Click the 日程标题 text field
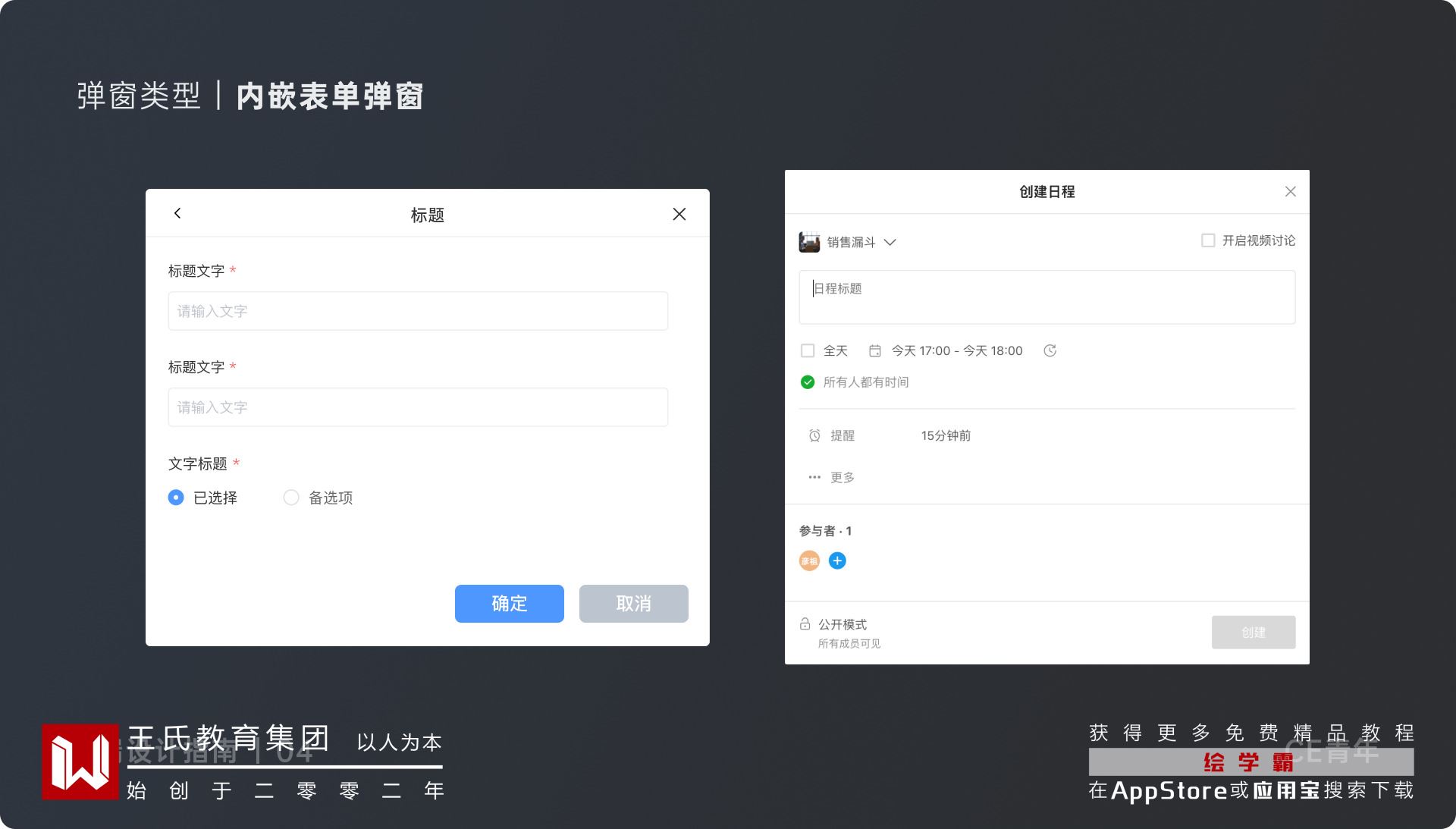The height and width of the screenshot is (829, 1456). coord(1046,297)
